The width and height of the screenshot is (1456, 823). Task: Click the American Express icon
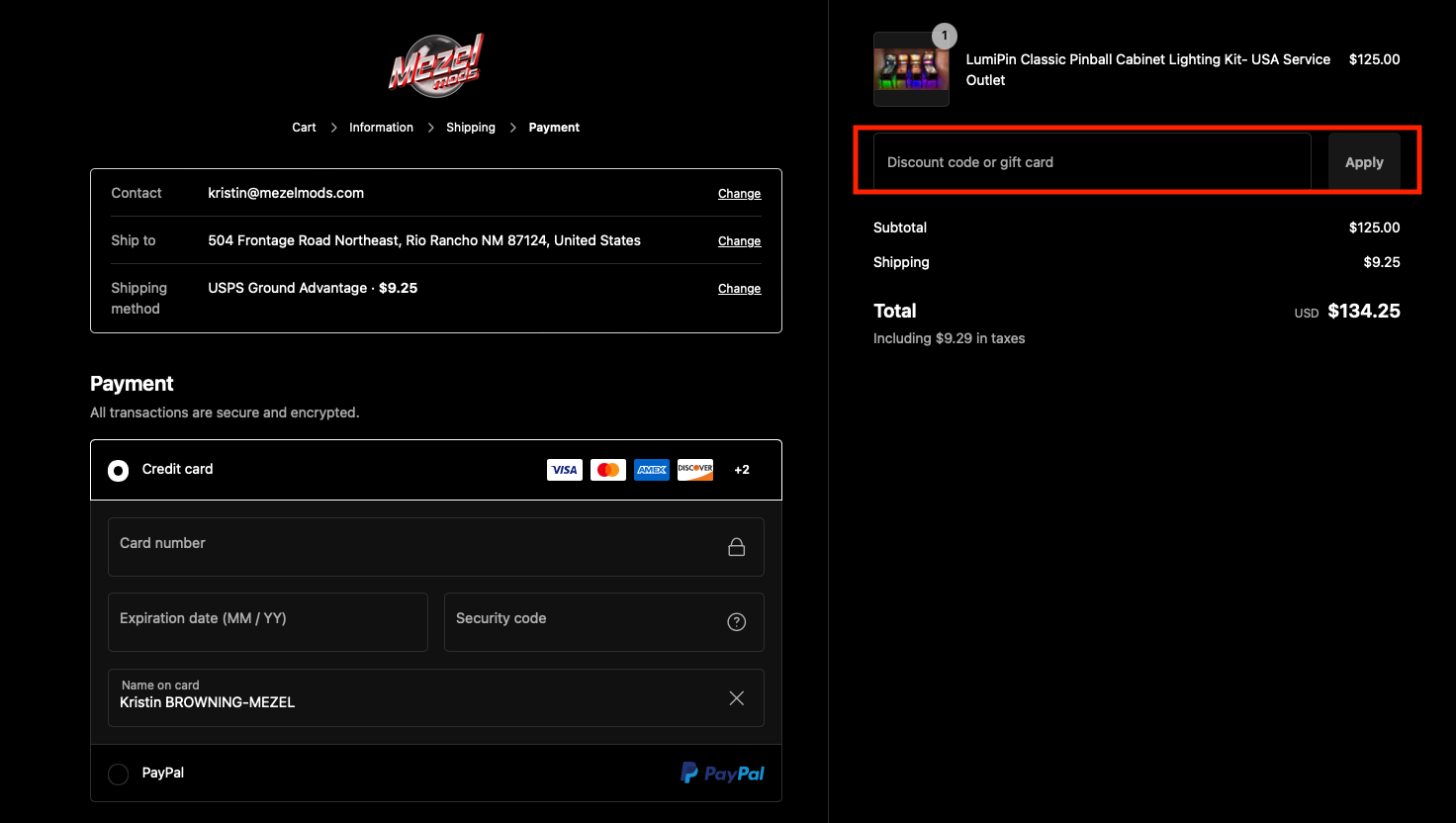tap(651, 470)
